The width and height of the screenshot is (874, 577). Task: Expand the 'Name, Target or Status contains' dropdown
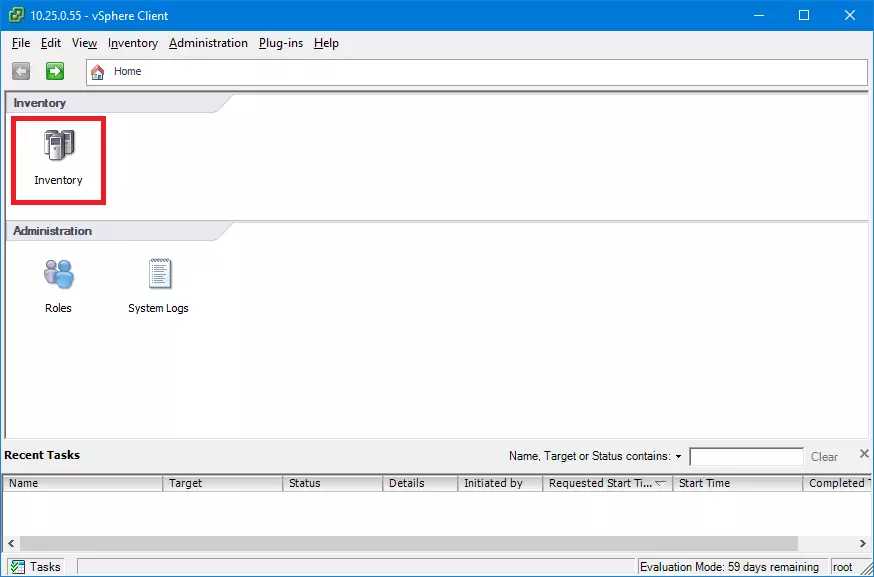click(678, 457)
